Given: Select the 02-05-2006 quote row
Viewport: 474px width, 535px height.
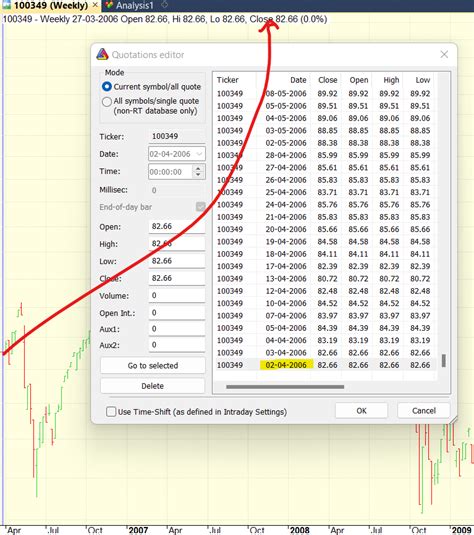Looking at the screenshot, I should (325, 143).
